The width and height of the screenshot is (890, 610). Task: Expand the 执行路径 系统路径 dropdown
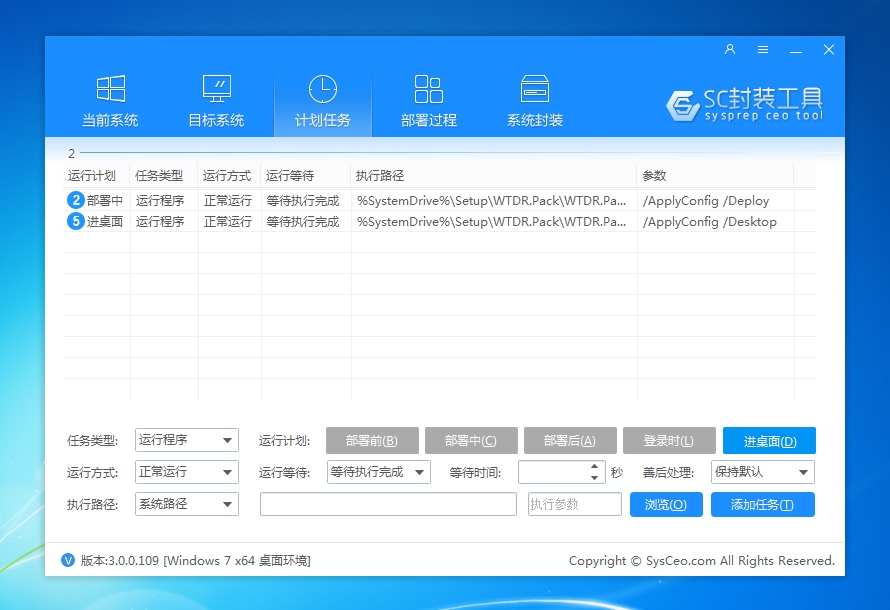[x=187, y=504]
